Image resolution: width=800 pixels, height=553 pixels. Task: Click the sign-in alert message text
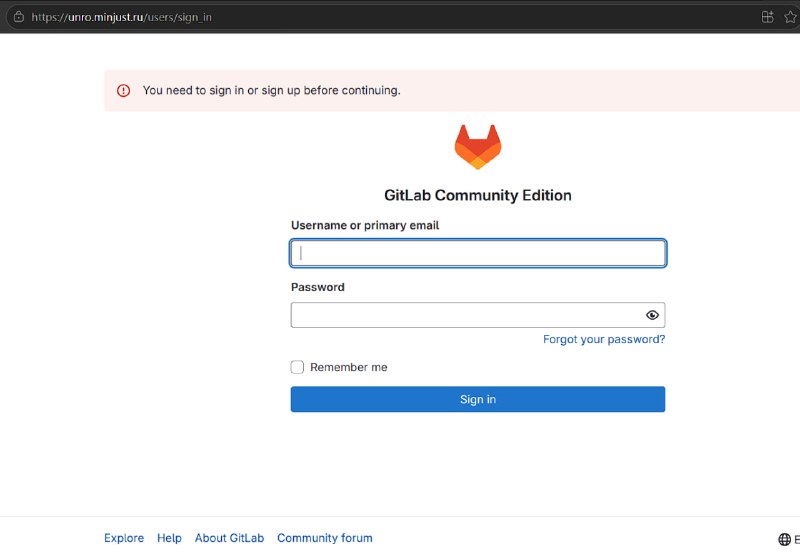271,90
